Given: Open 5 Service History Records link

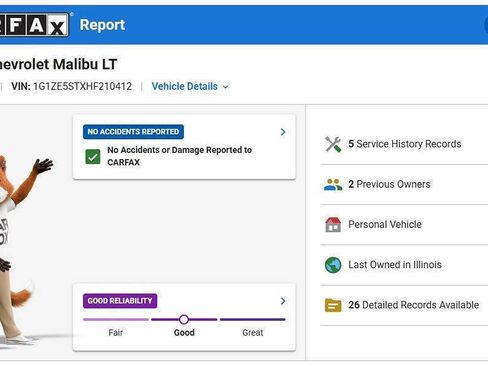Looking at the screenshot, I should (x=405, y=144).
